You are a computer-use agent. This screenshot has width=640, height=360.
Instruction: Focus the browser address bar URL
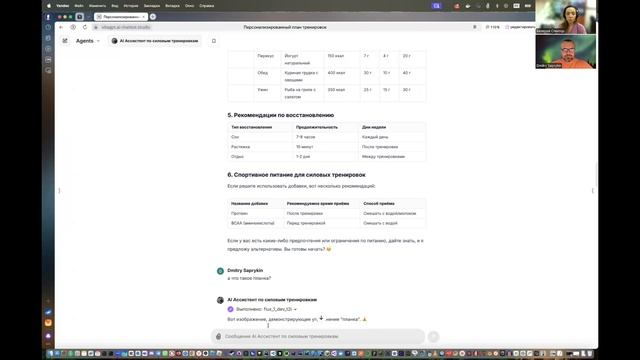tap(126, 27)
